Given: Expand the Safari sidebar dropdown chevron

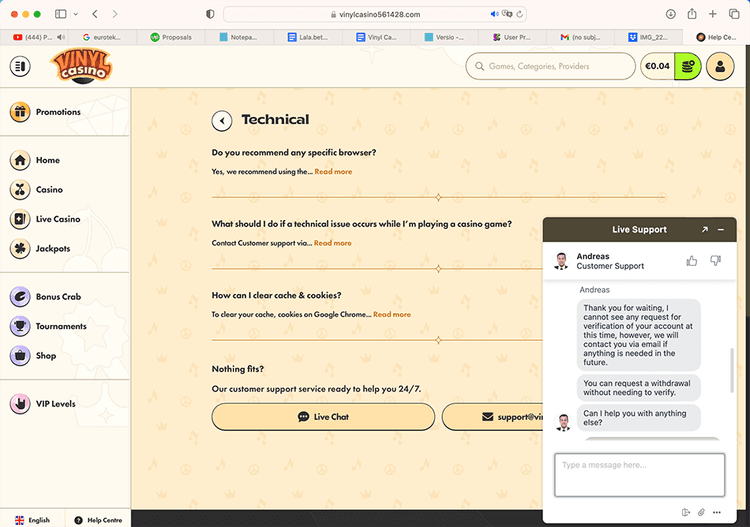Looking at the screenshot, I should pyautogui.click(x=76, y=14).
